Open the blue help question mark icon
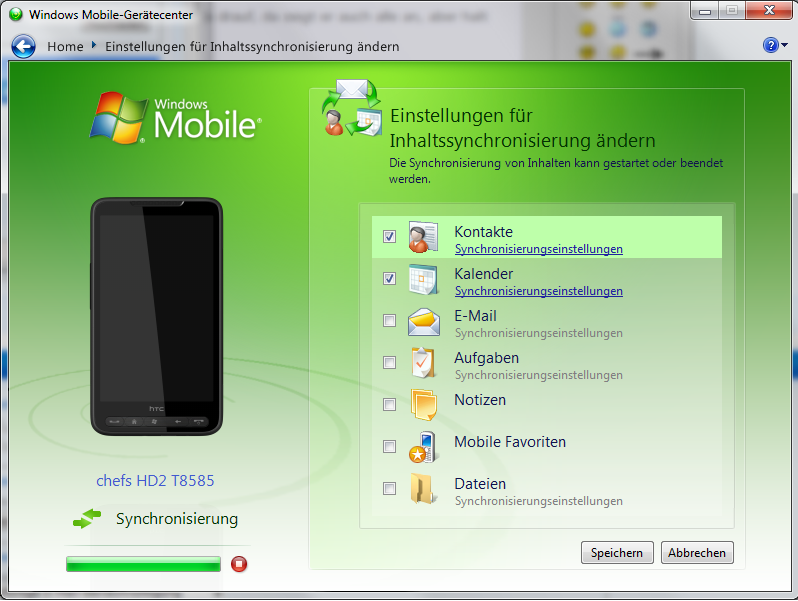Image resolution: width=798 pixels, height=601 pixels. [x=771, y=45]
